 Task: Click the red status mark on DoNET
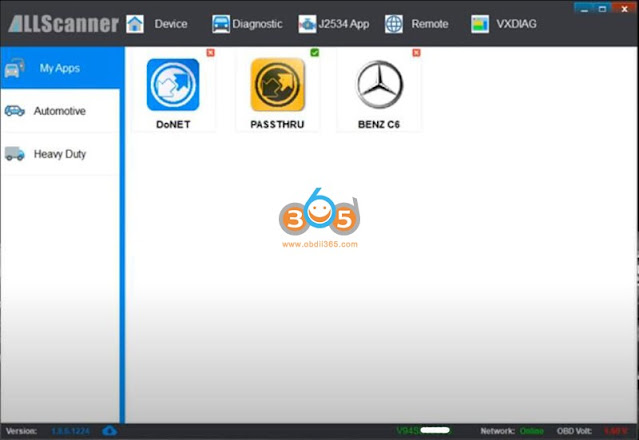click(x=210, y=53)
